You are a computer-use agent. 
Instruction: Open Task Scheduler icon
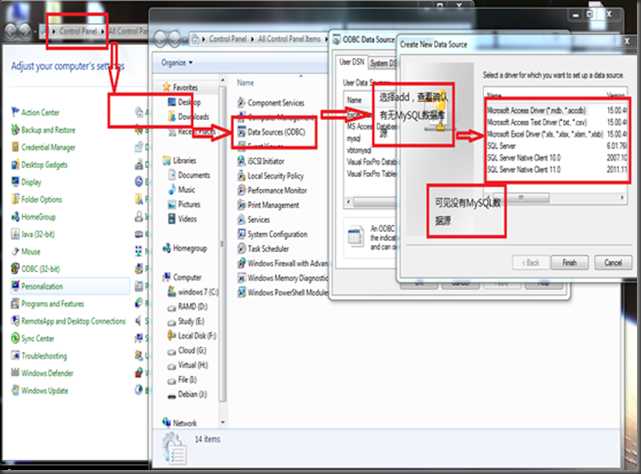(x=242, y=248)
